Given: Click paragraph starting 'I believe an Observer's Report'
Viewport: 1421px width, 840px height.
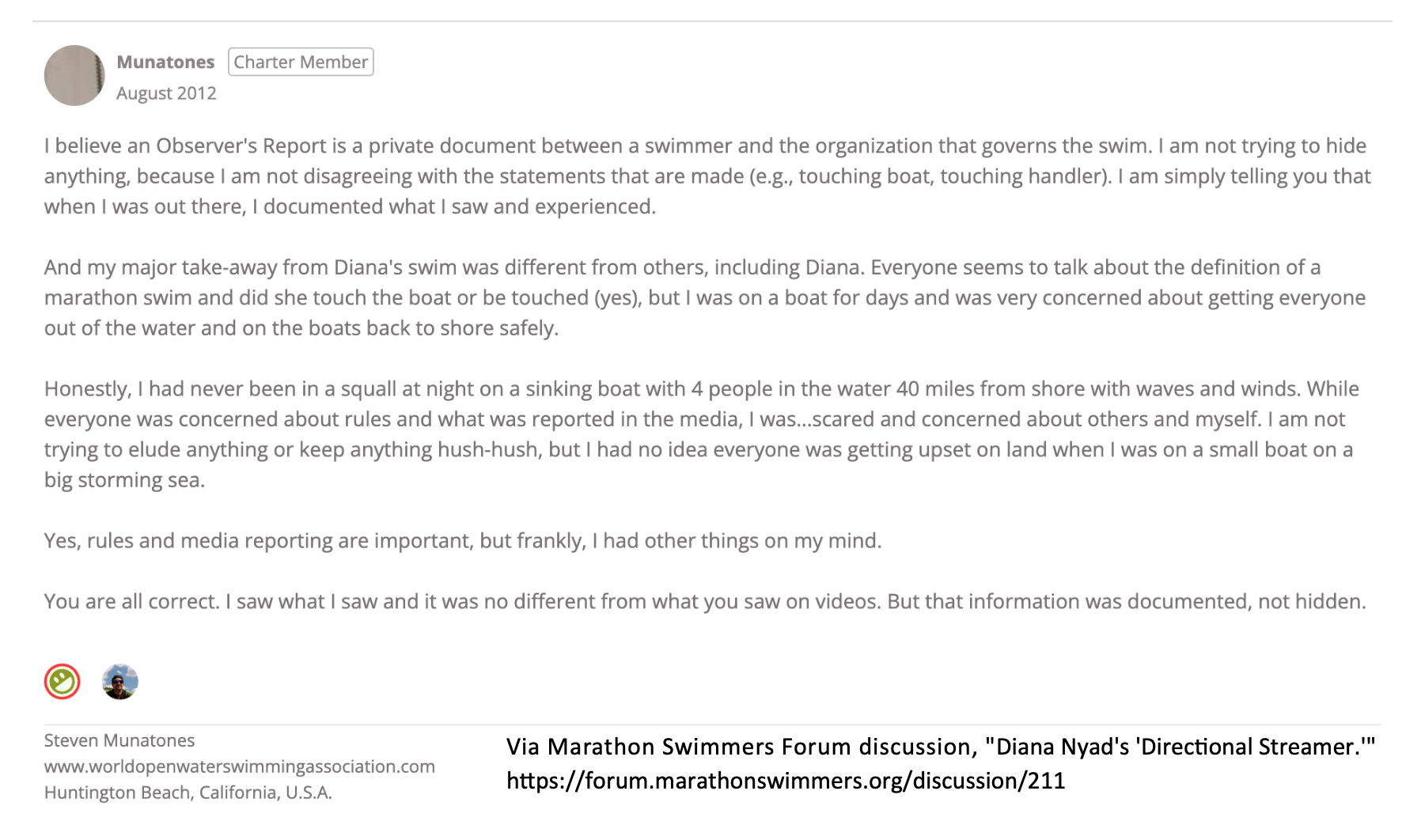Looking at the screenshot, I should coord(707,176).
